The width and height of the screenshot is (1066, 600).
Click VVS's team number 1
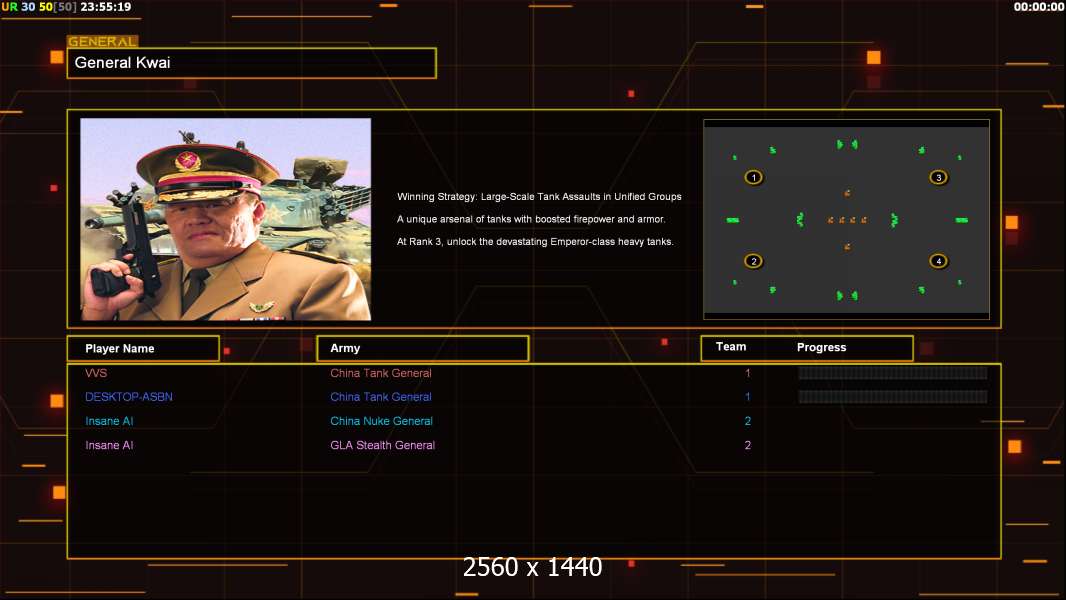tap(748, 373)
